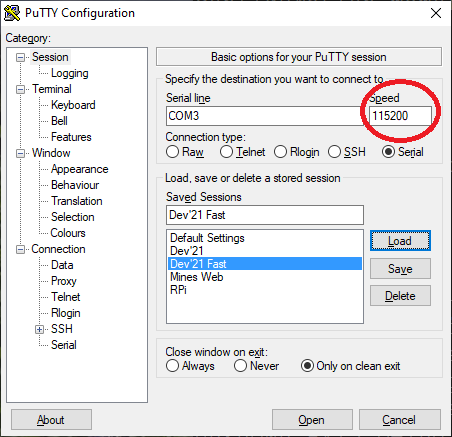Expand the SSH subtree
Screen dimensions: 452x437
[39, 330]
